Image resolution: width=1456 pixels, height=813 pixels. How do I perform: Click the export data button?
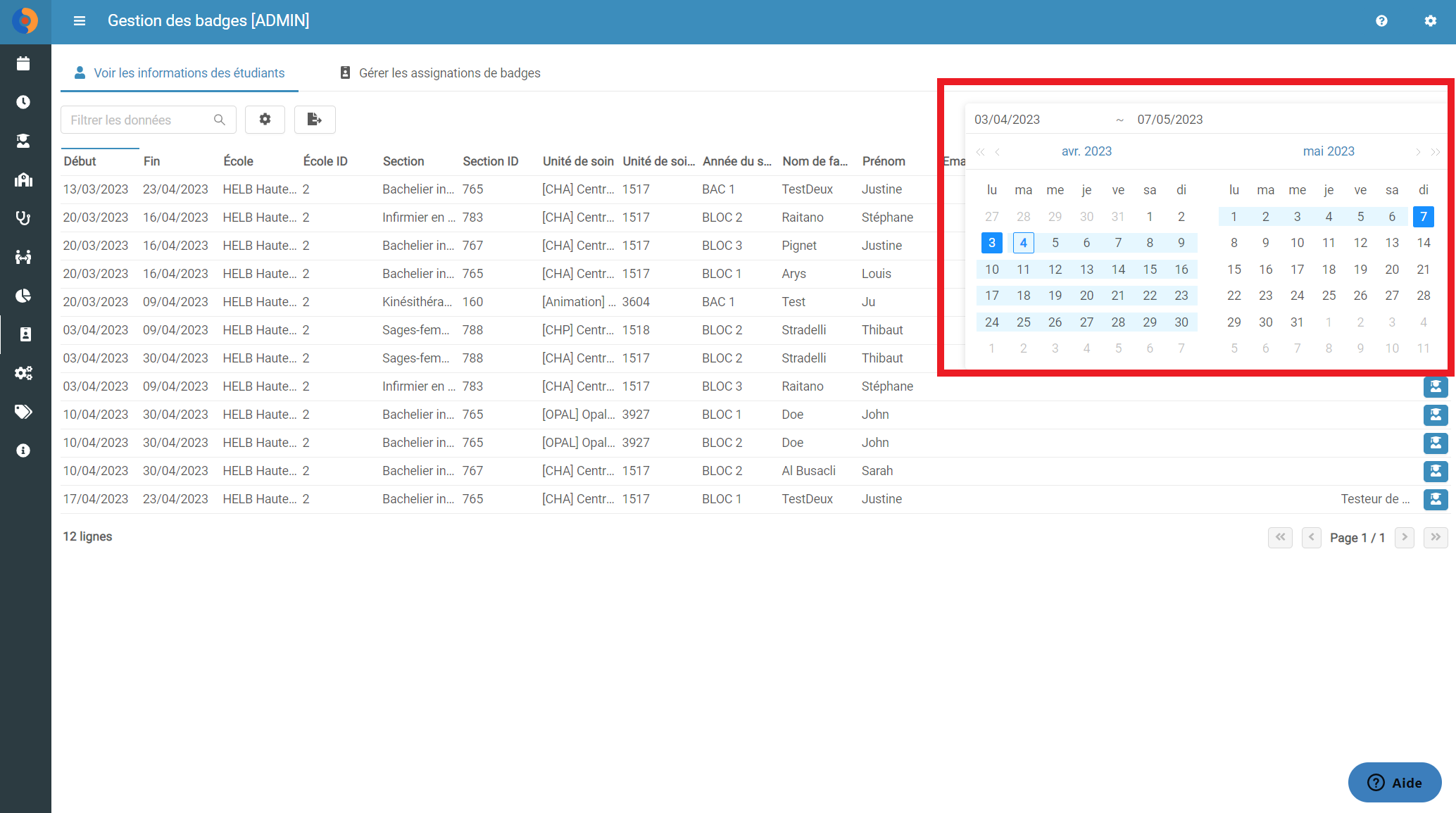click(315, 120)
